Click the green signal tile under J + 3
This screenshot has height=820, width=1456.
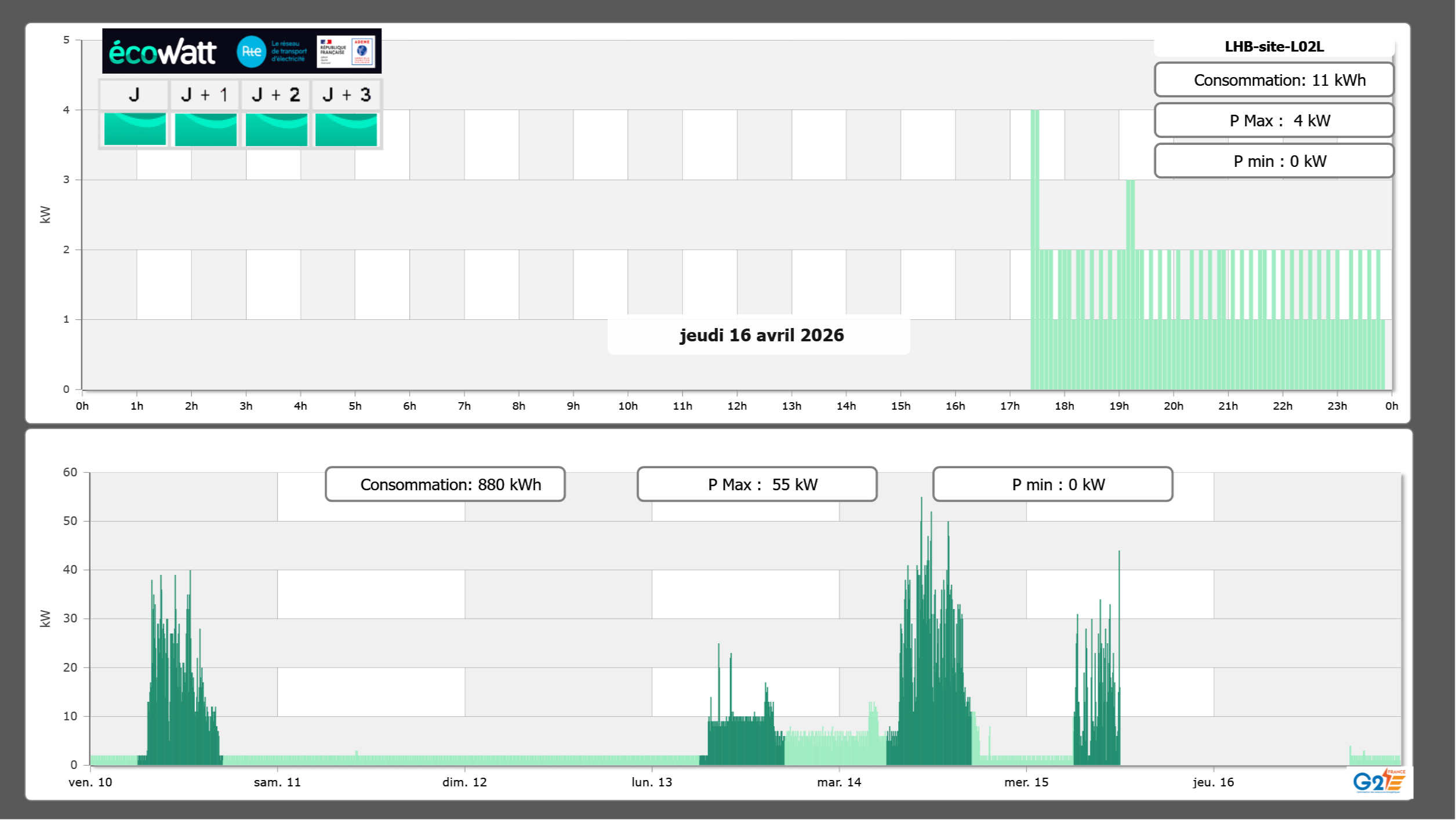point(346,129)
